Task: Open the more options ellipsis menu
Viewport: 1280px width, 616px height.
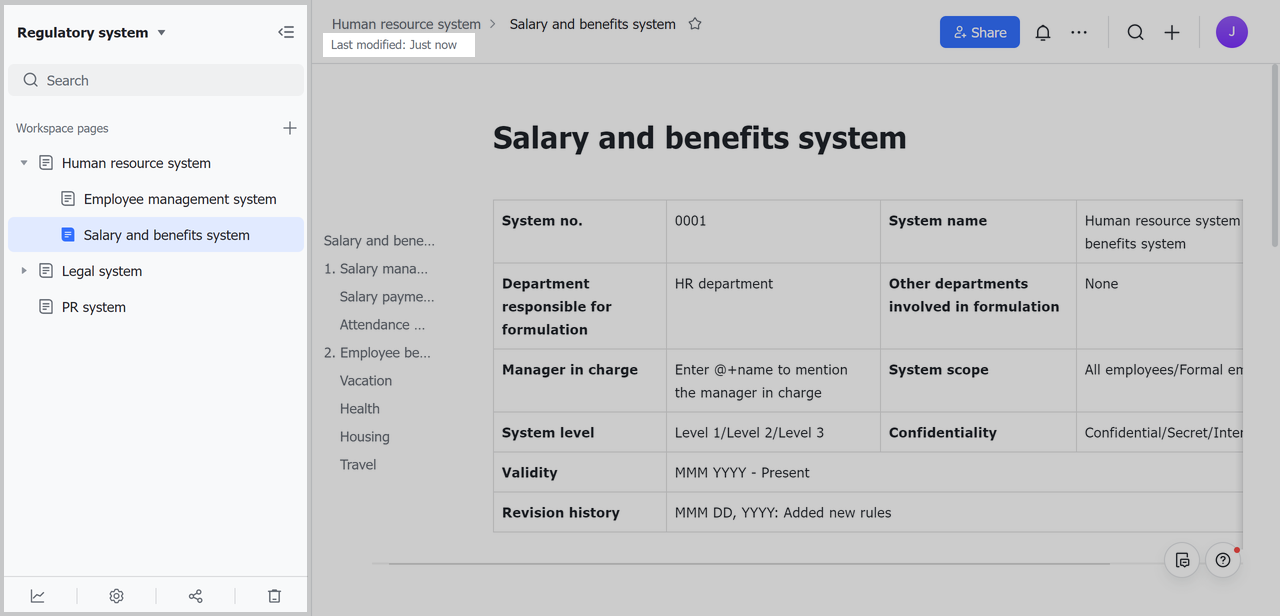Action: click(x=1078, y=32)
